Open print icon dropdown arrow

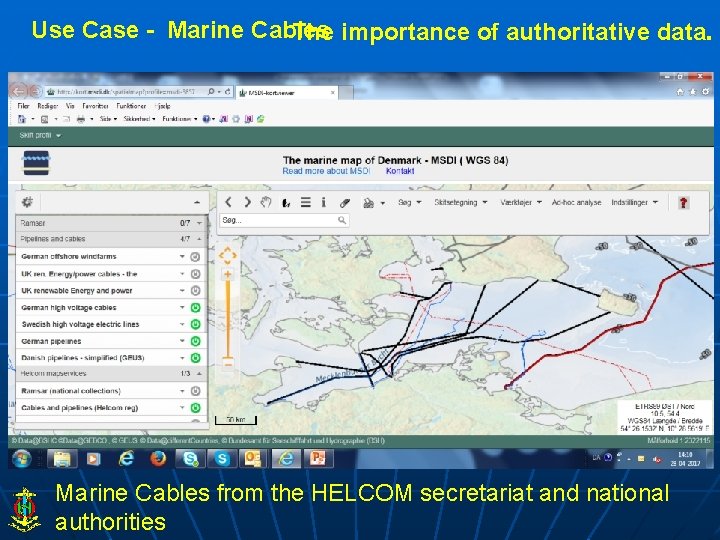(x=382, y=203)
